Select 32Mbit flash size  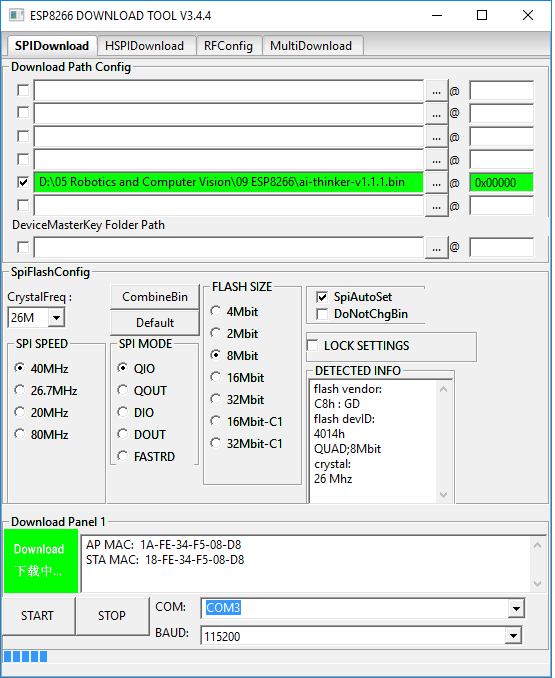[237, 400]
